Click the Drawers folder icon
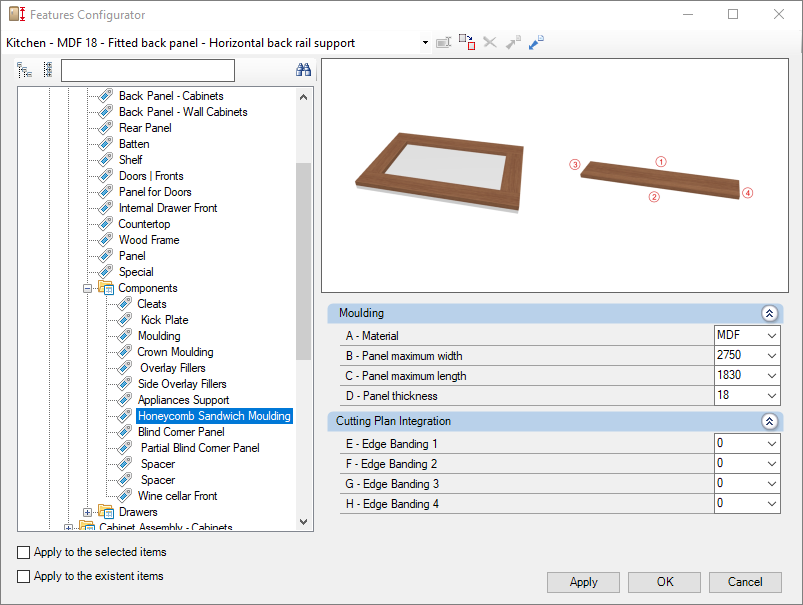 coord(106,511)
